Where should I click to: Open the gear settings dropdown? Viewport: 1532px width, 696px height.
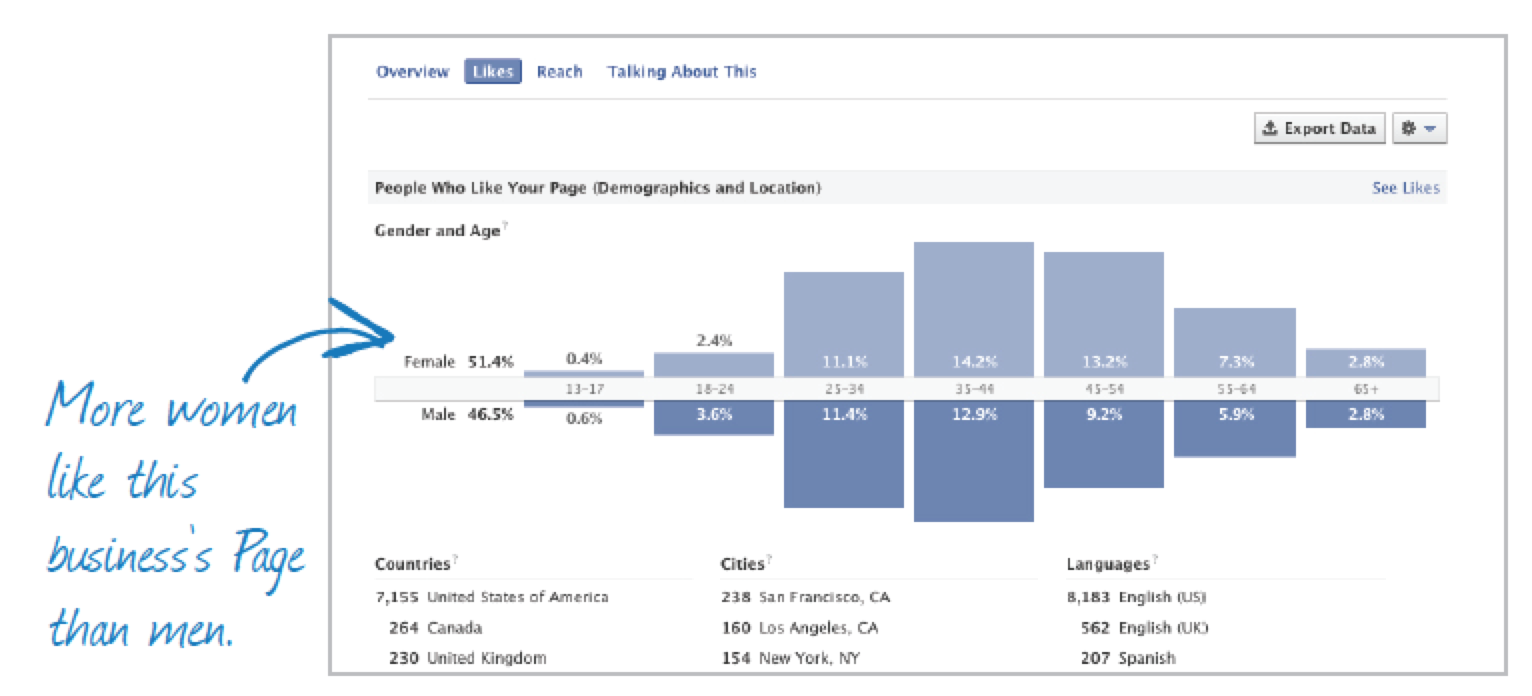[x=1418, y=129]
